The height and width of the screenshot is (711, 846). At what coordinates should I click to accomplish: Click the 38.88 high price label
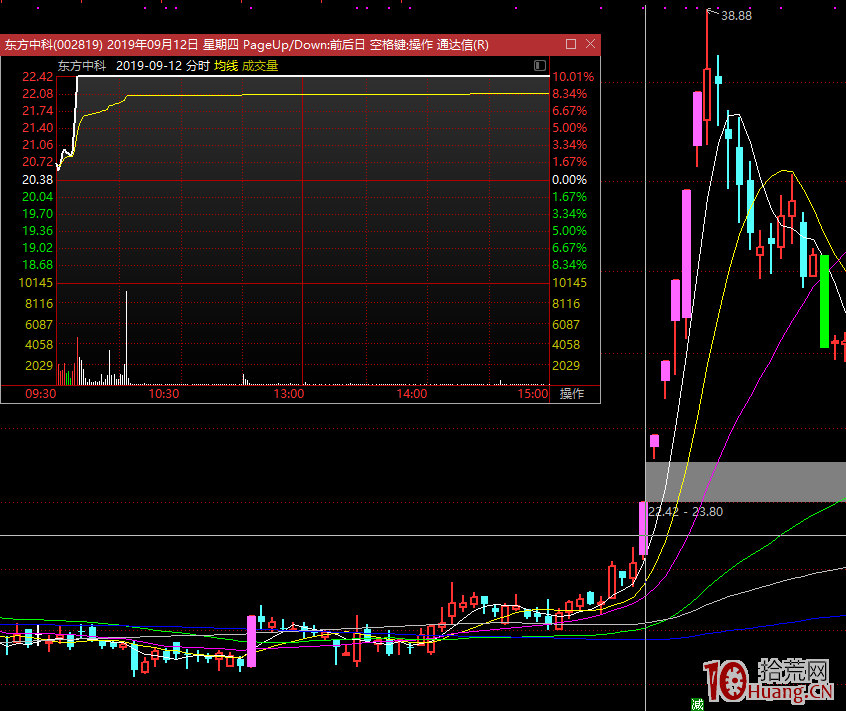[x=736, y=15]
